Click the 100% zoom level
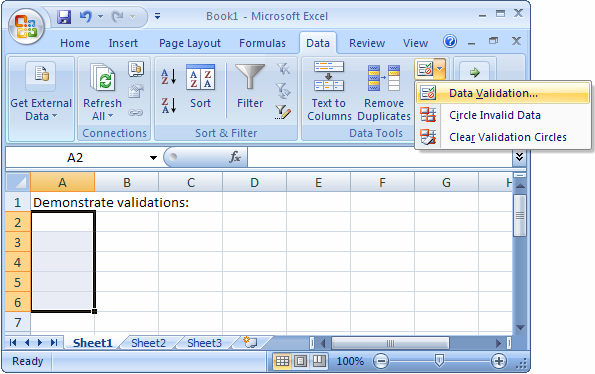Screen dimensions: 595x374 click(350, 361)
